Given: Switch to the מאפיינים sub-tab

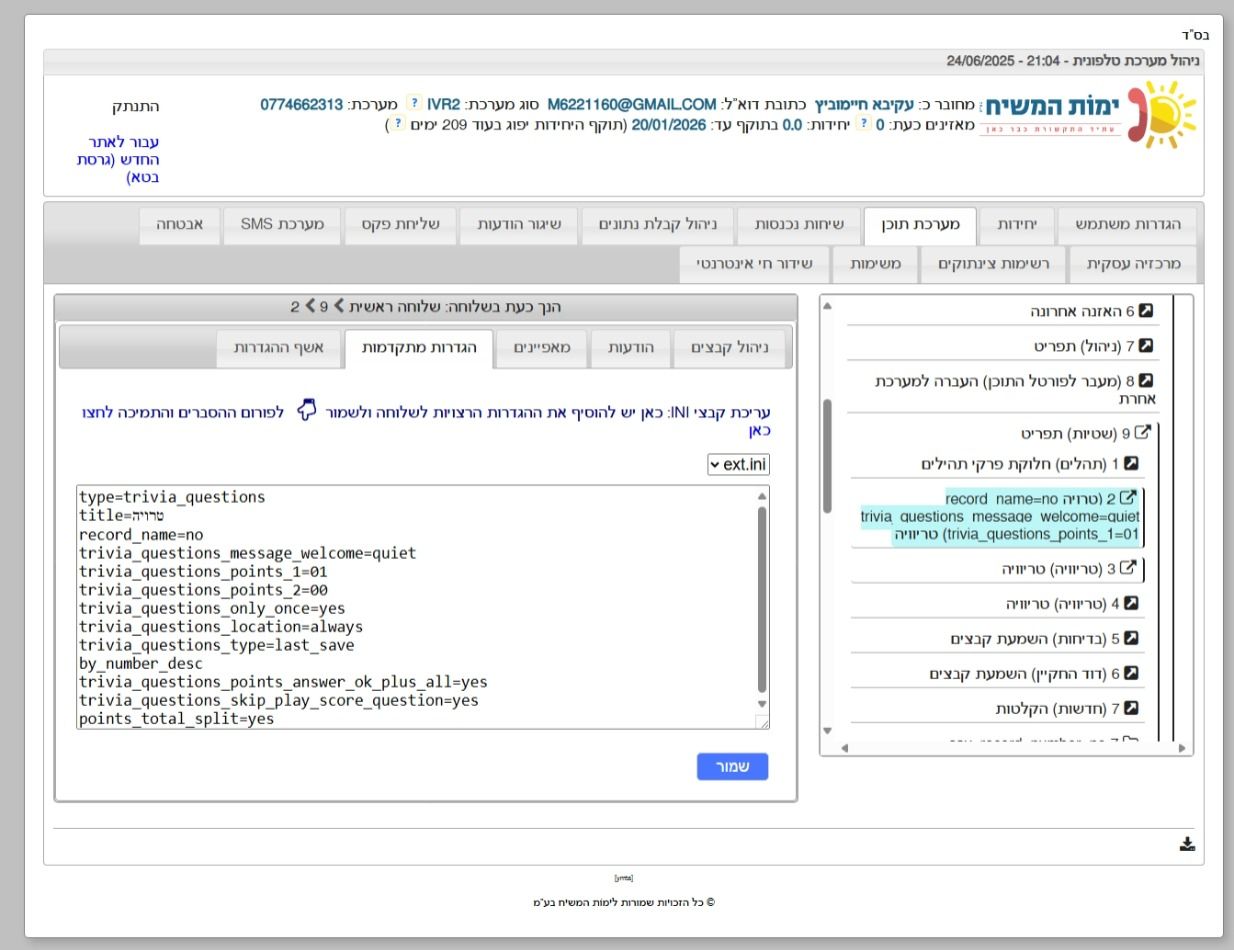Looking at the screenshot, I should point(542,347).
